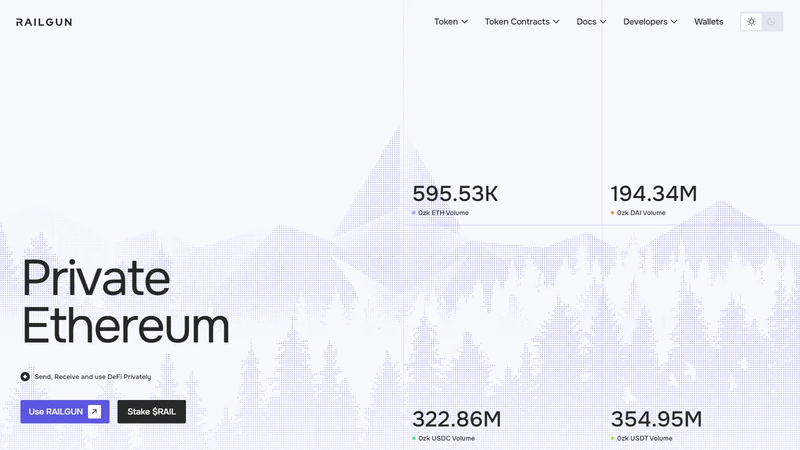Click the RAILGUN logo in header
This screenshot has width=800, height=450.
click(44, 22)
